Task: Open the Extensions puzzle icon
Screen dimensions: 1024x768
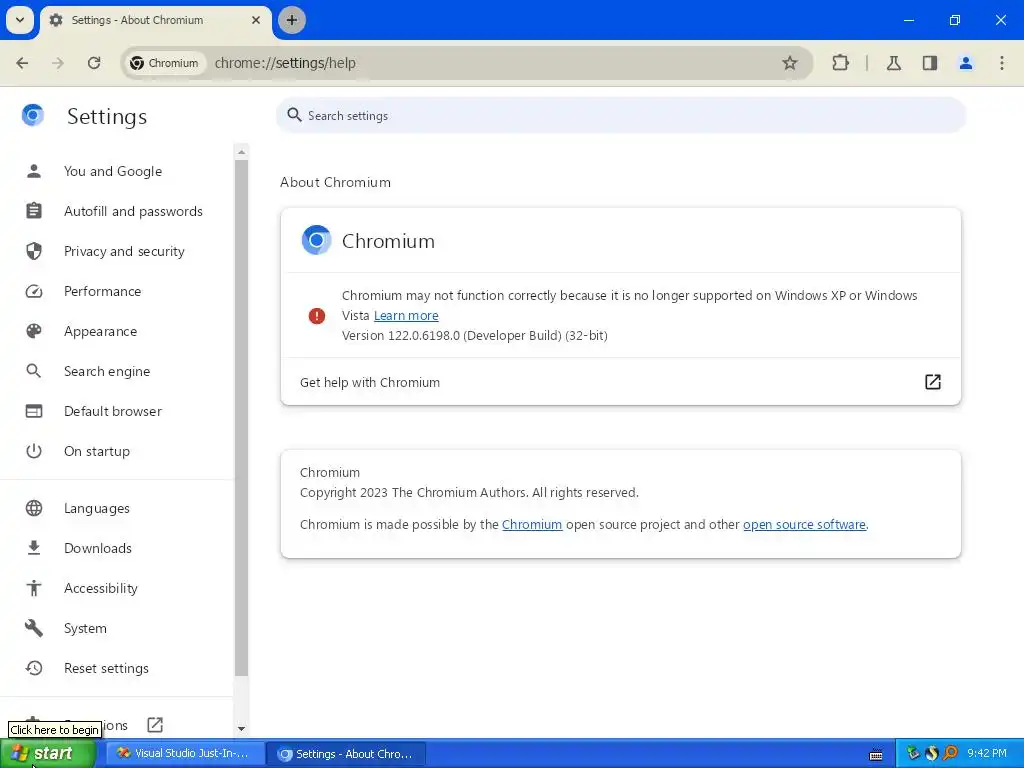Action: pyautogui.click(x=840, y=63)
